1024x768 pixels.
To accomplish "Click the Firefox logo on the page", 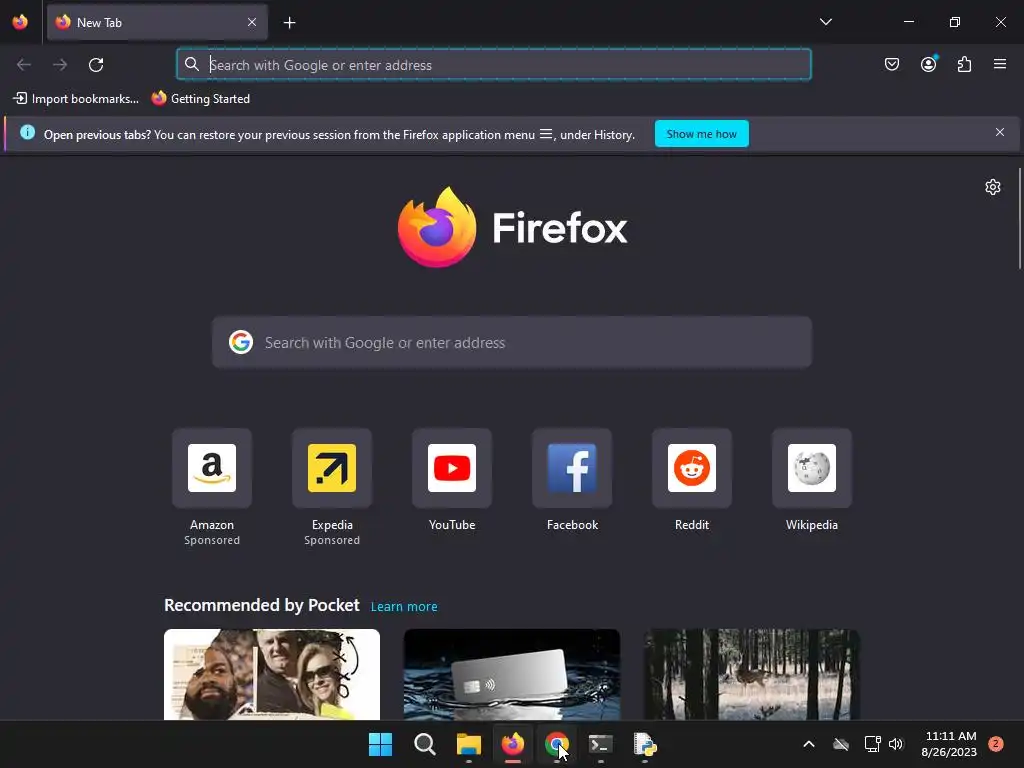I will coord(512,227).
